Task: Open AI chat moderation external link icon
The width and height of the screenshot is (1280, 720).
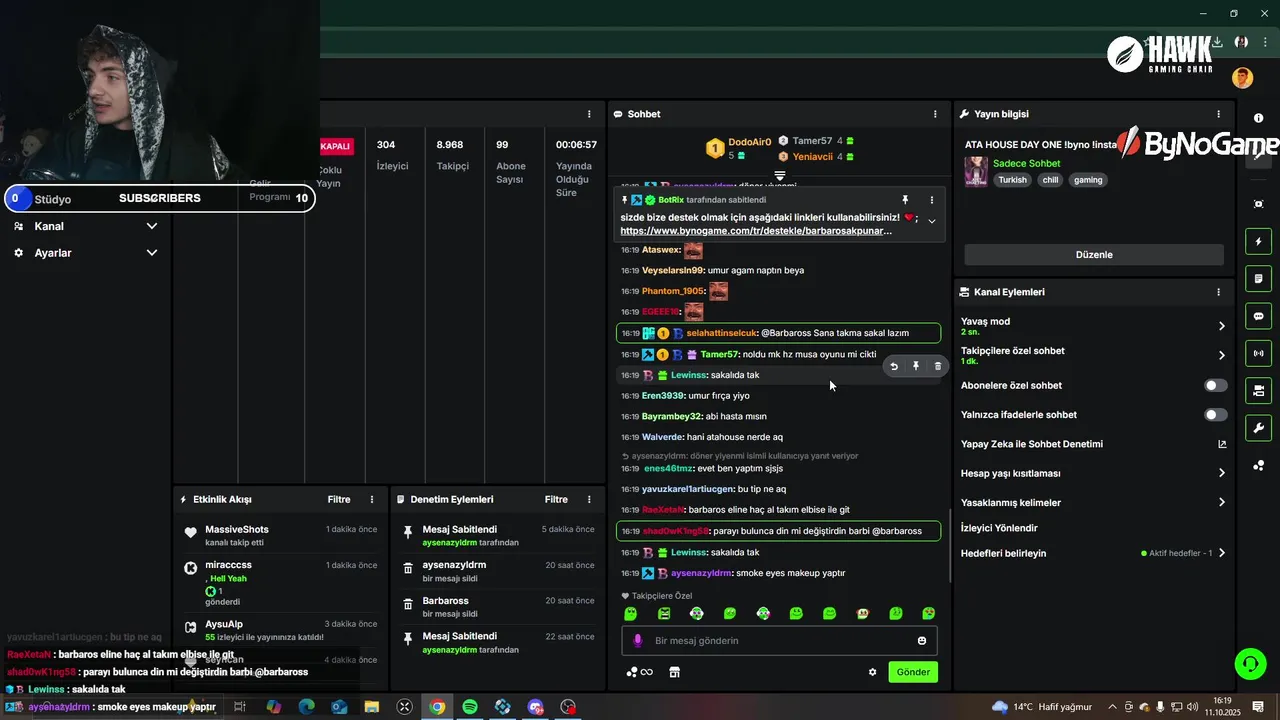Action: coord(1221,444)
